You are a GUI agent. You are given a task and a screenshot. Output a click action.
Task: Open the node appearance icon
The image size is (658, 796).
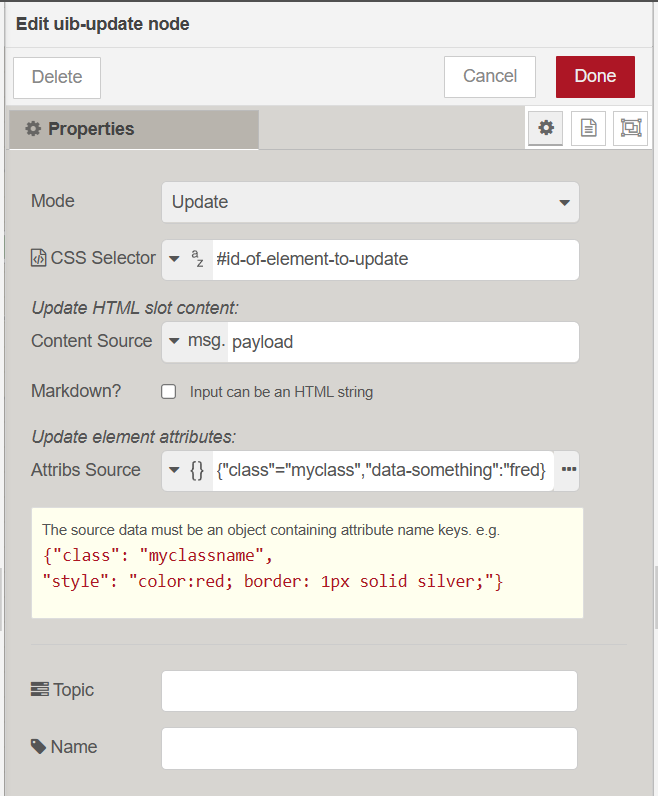tap(630, 128)
